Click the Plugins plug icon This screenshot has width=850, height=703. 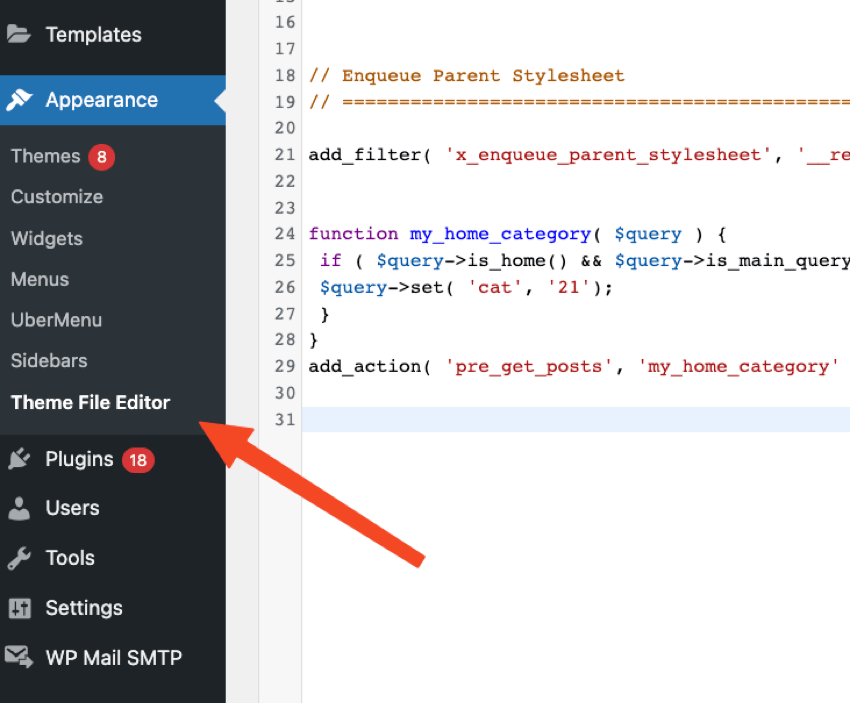click(x=19, y=459)
